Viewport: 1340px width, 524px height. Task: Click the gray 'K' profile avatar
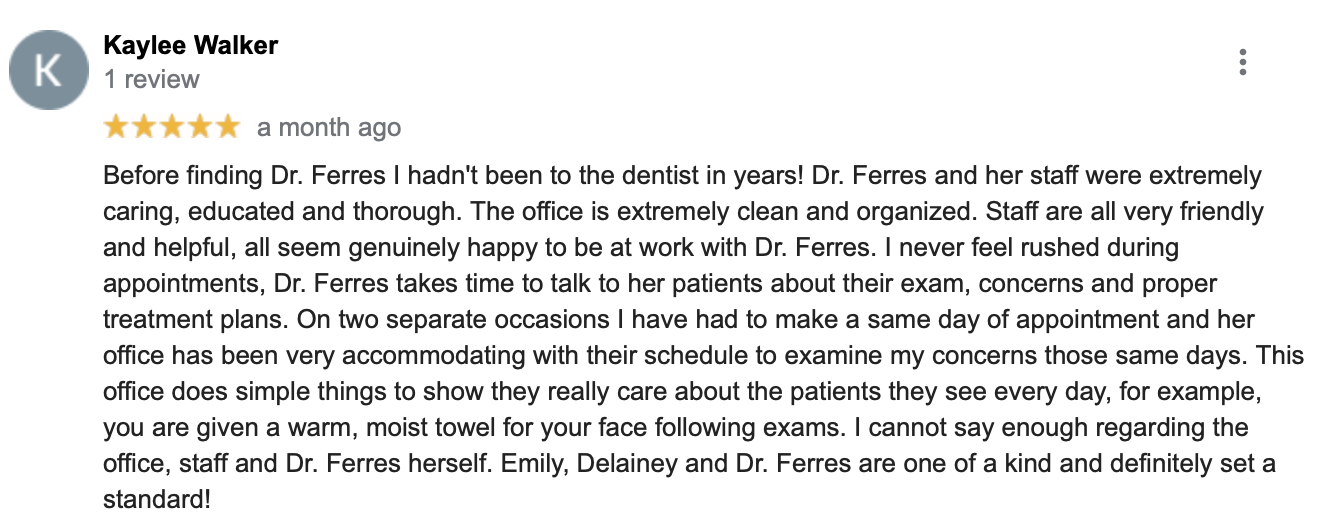tap(47, 70)
